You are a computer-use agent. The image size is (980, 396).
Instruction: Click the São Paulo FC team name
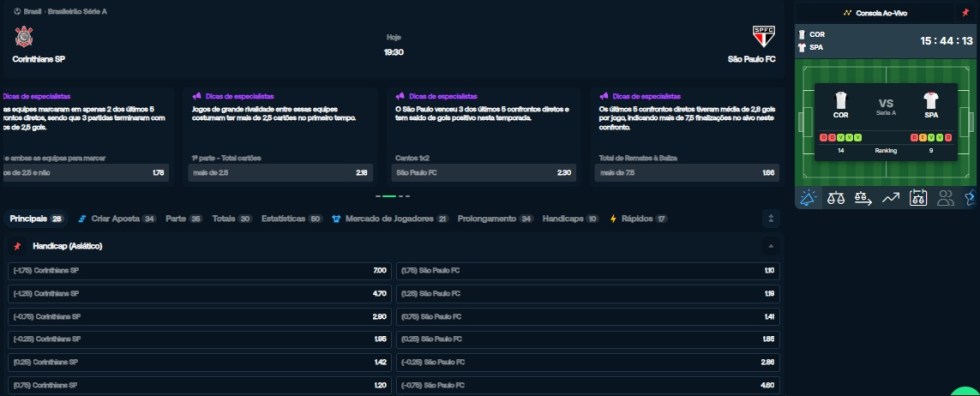752,59
